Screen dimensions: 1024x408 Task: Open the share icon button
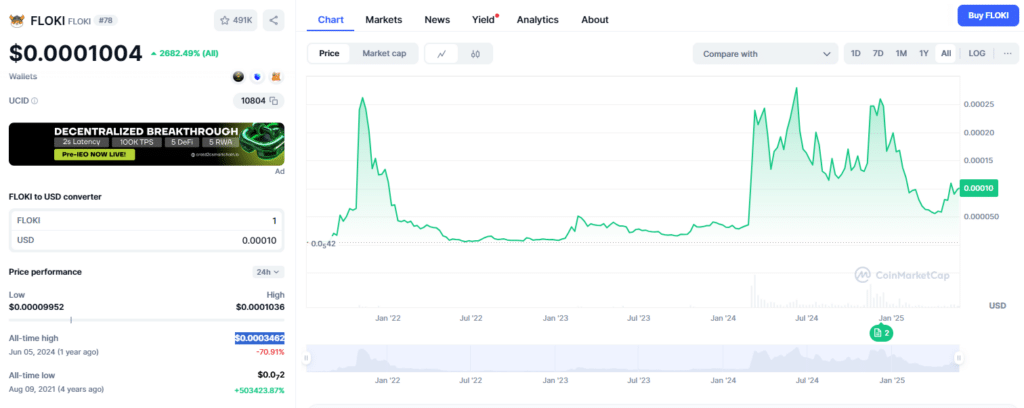pyautogui.click(x=274, y=20)
